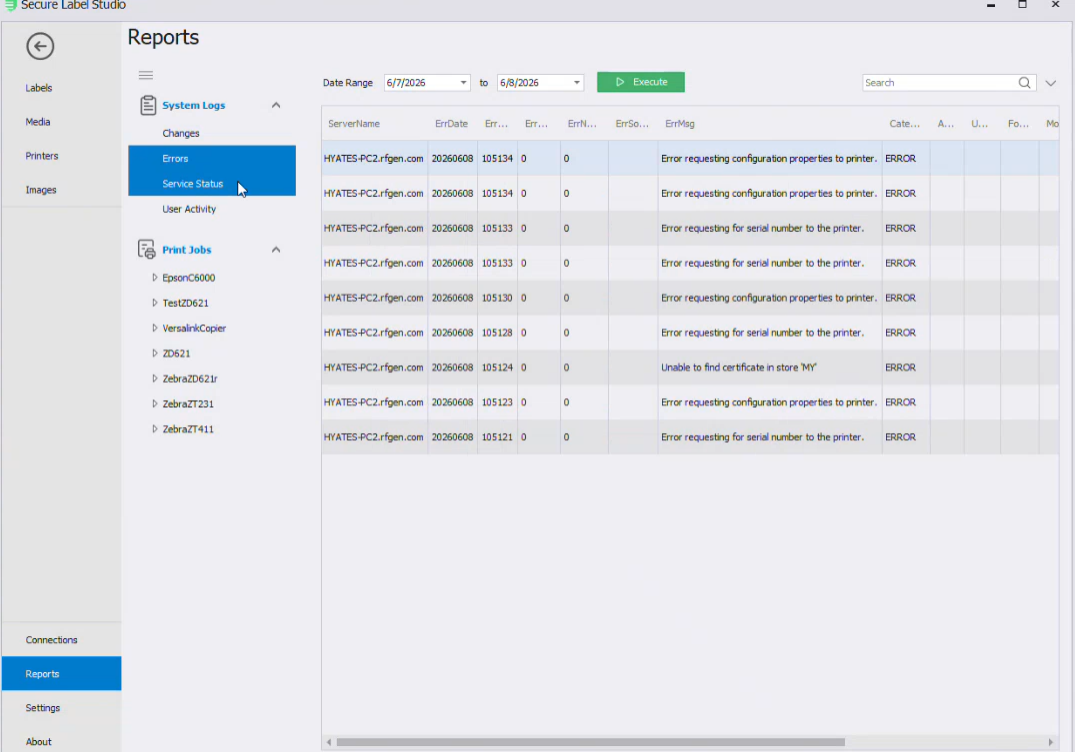Image resolution: width=1075 pixels, height=752 pixels.
Task: Select the Reports navigation item
Action: pyautogui.click(x=61, y=674)
